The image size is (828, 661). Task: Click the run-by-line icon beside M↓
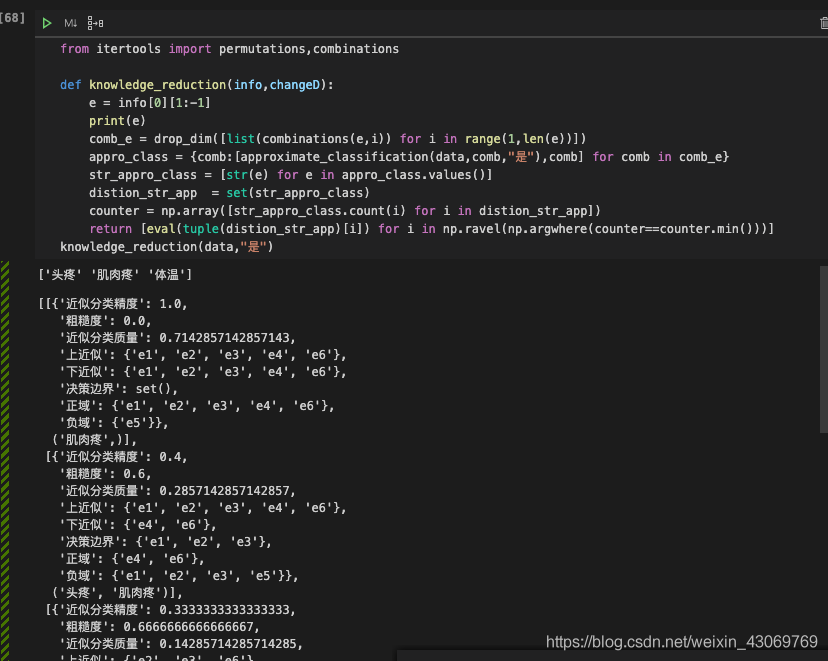pyautogui.click(x=95, y=23)
